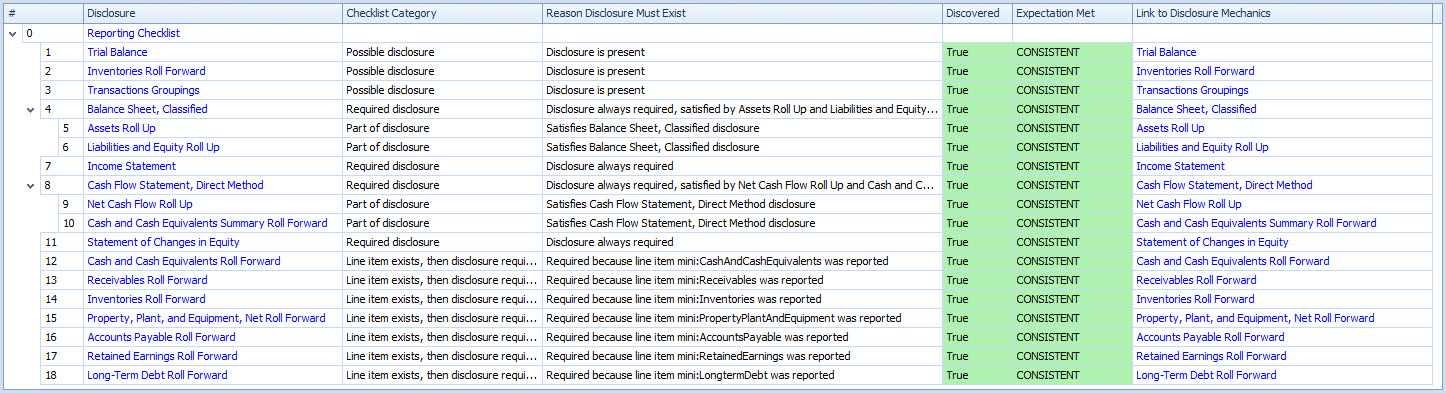1446x393 pixels.
Task: Follow Accounts Payable Roll Forward mechanics link
Action: point(1210,337)
